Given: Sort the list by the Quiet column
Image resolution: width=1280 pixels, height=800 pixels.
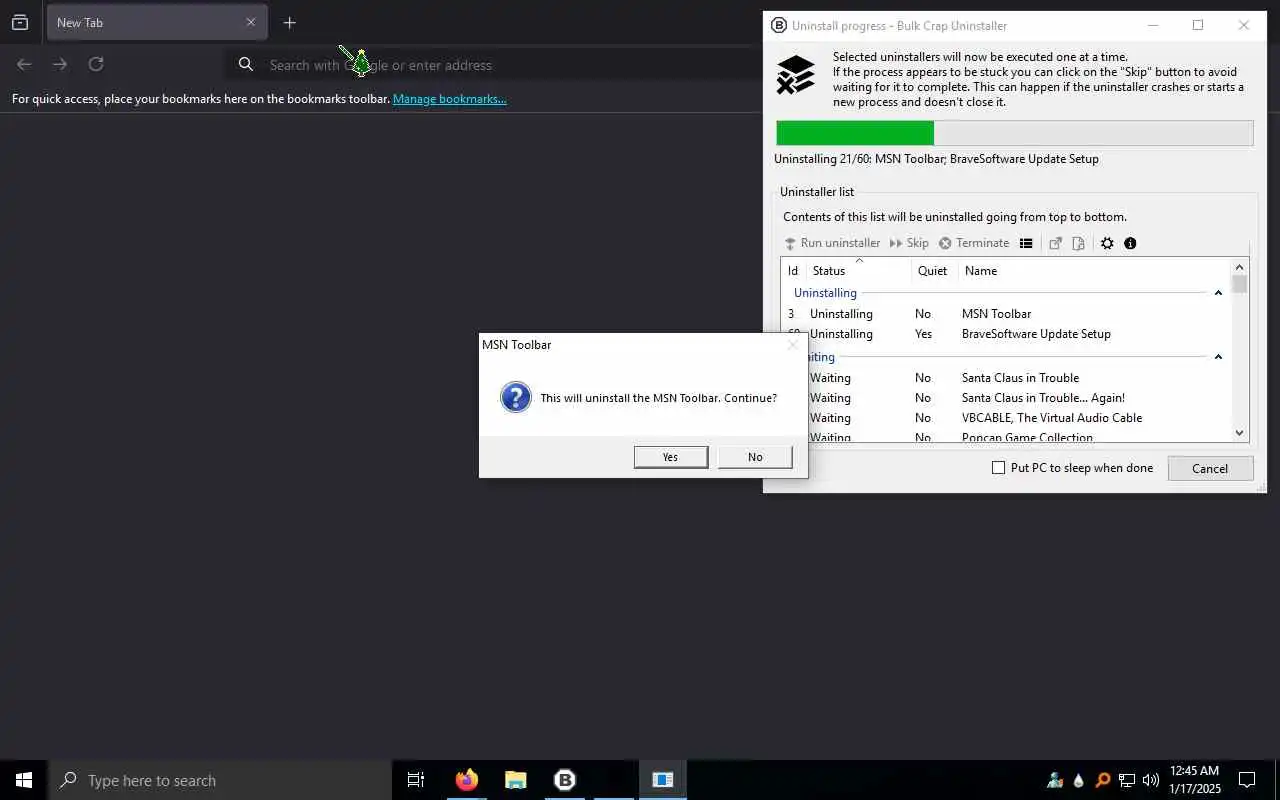Looking at the screenshot, I should [933, 270].
